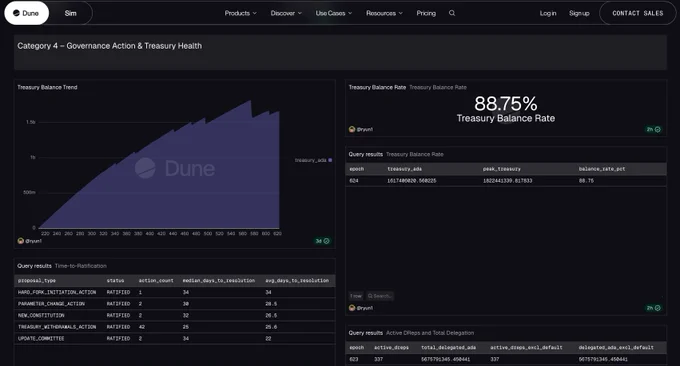Select the epoch value 624

pyautogui.click(x=354, y=180)
